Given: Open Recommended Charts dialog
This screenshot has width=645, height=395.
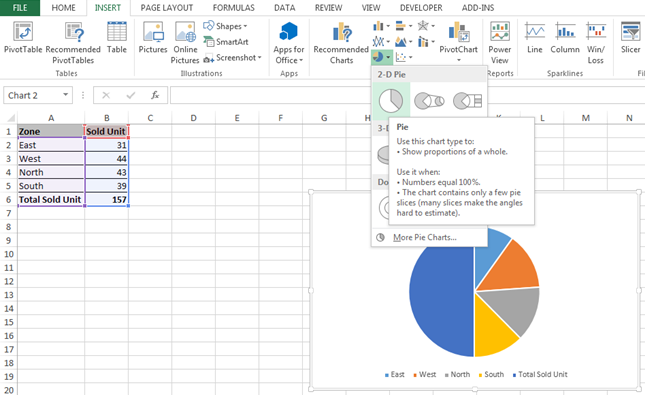Looking at the screenshot, I should (341, 43).
